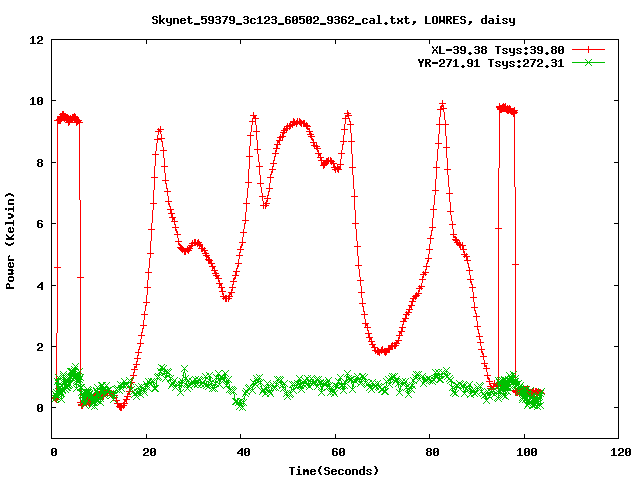Click the red peak near 82 seconds
This screenshot has height=480, width=640.
pyautogui.click(x=442, y=104)
